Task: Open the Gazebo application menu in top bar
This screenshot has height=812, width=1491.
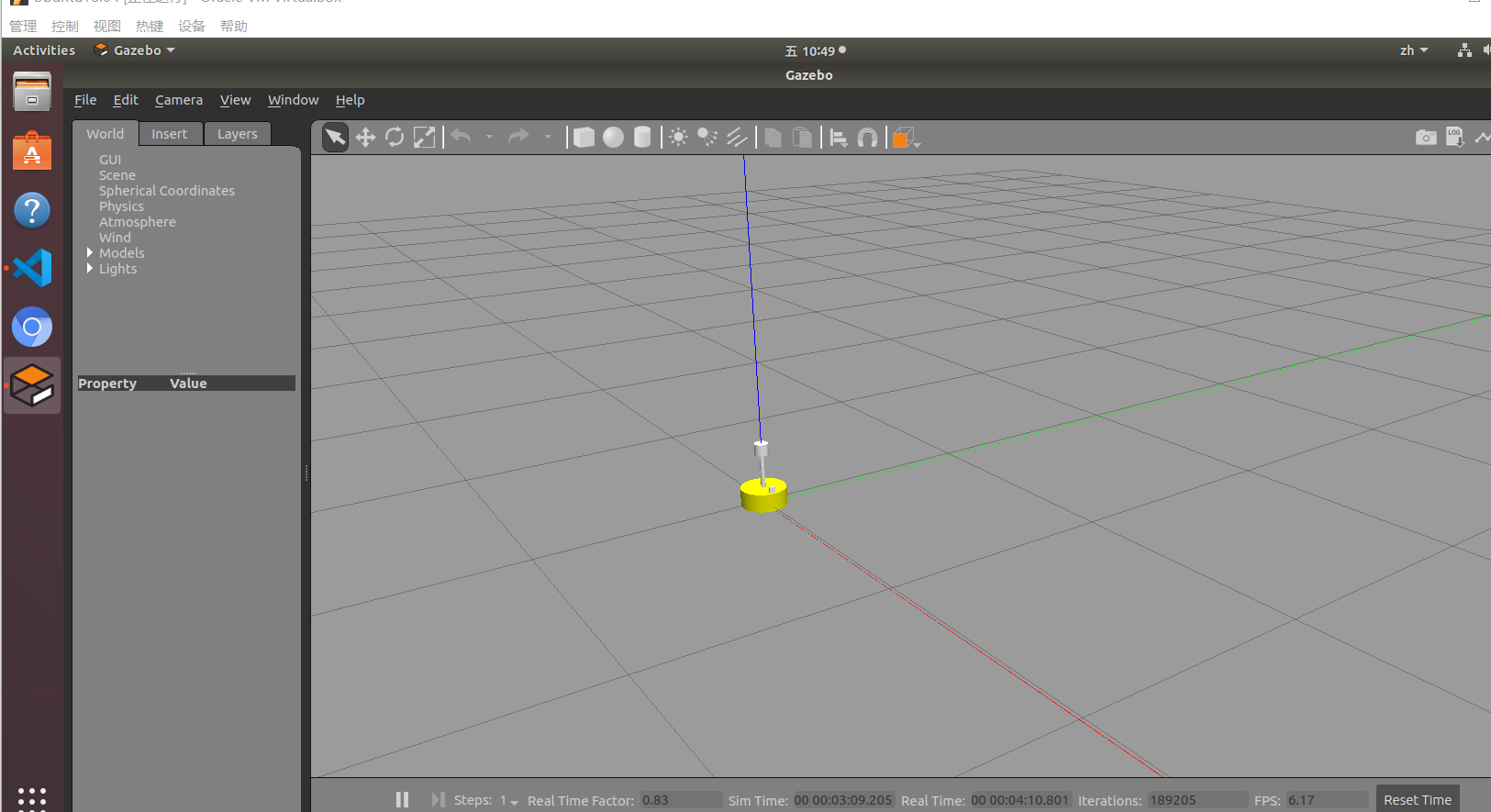Action: pos(135,50)
